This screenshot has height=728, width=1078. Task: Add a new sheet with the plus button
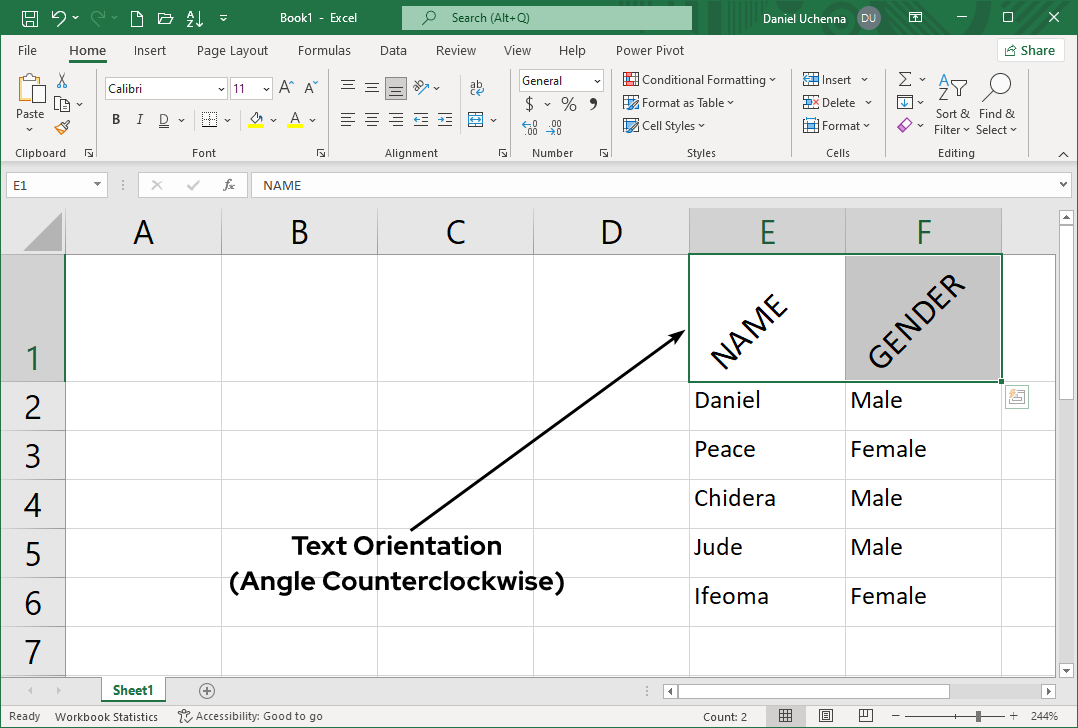tap(206, 690)
